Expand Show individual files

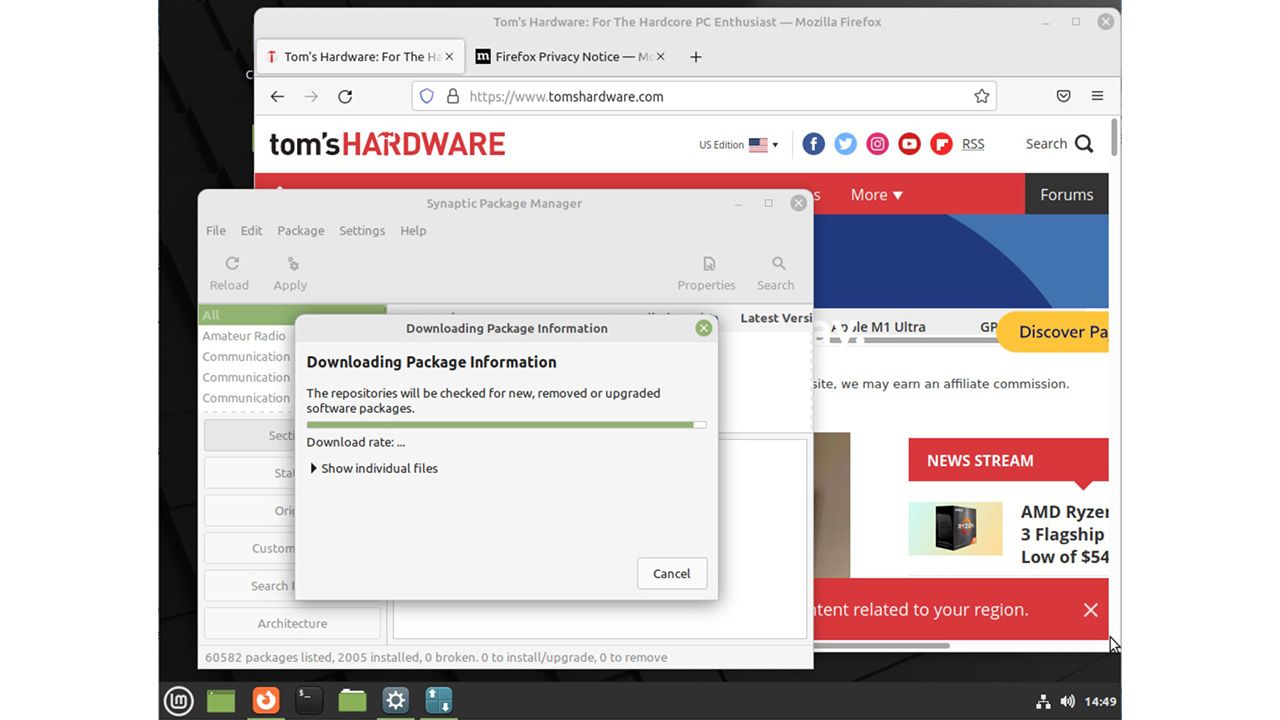click(374, 468)
